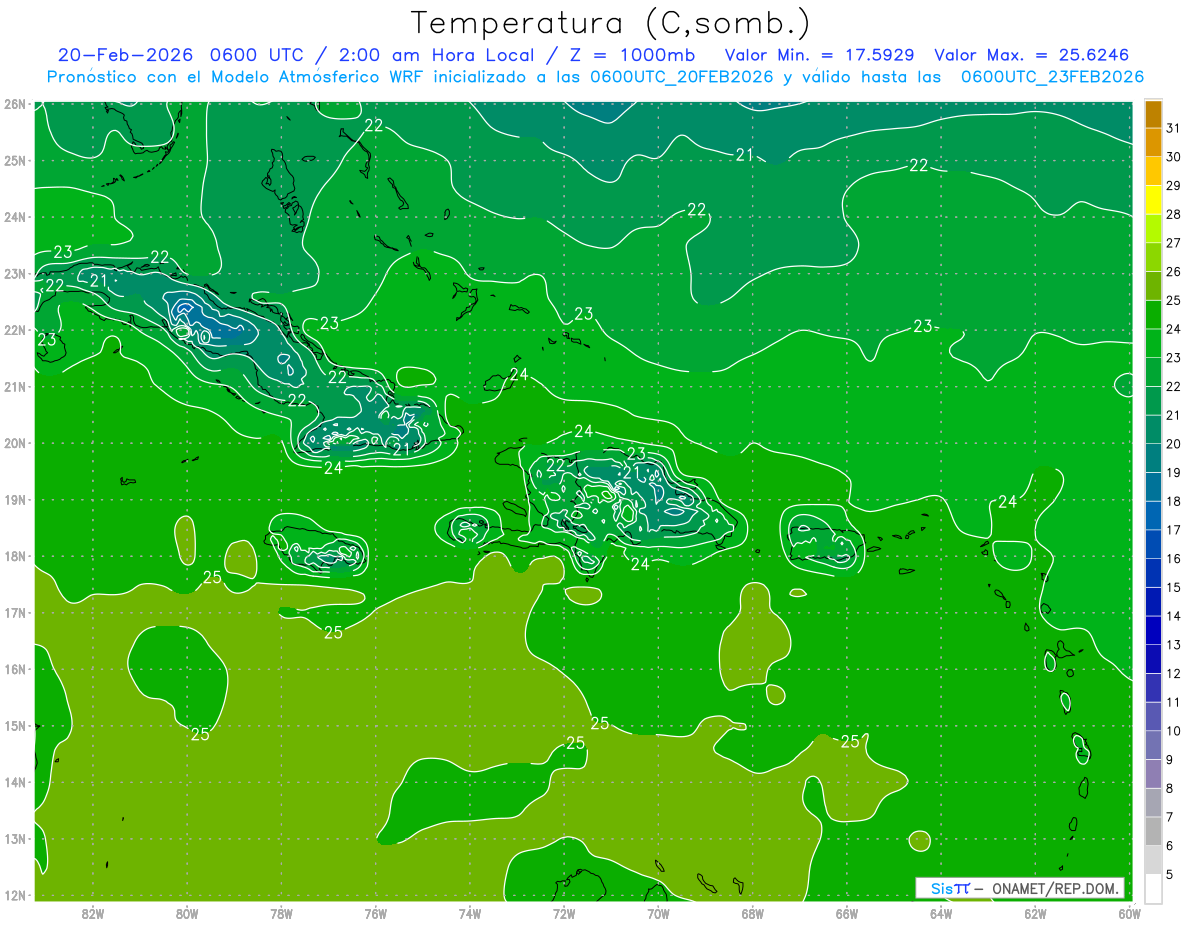This screenshot has width=1200, height=927.
Task: Click the "60W" longitude axis label
Action: (x=1129, y=913)
